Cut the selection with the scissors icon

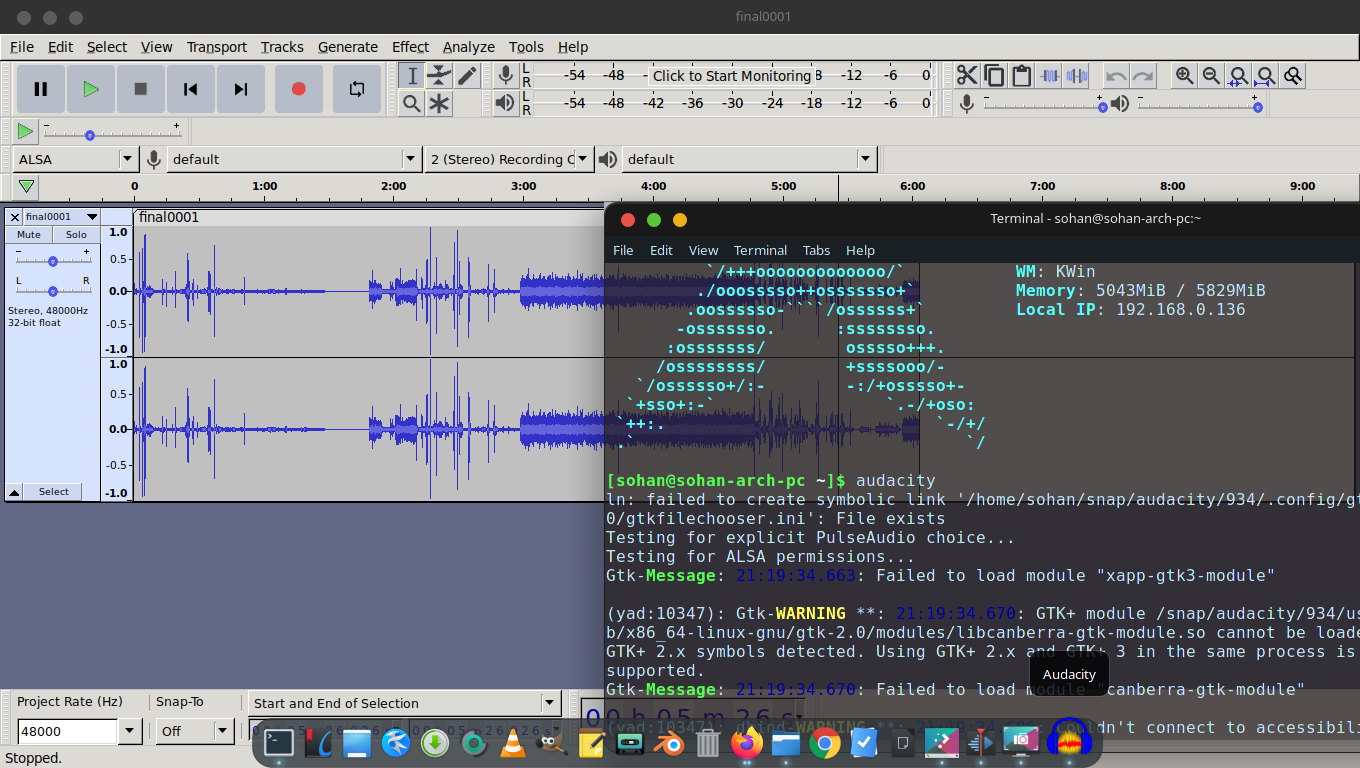967,76
